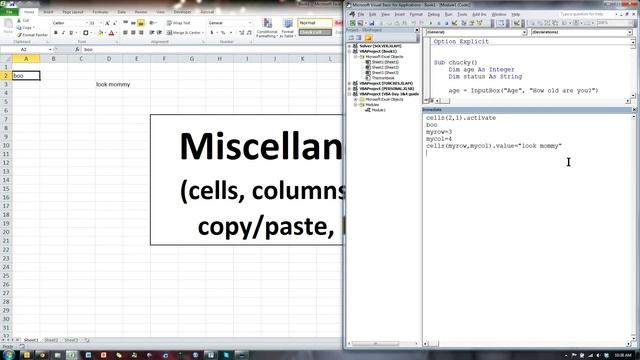The image size is (640, 360).
Task: Apply the Normal cell style
Action: [x=315, y=23]
